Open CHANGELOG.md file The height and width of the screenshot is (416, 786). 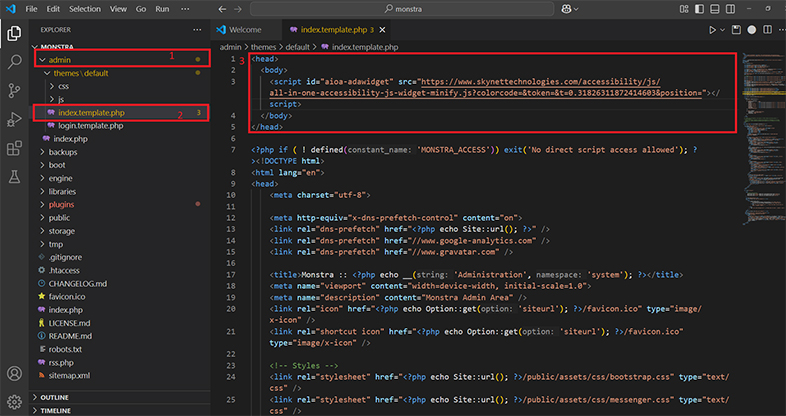click(78, 284)
